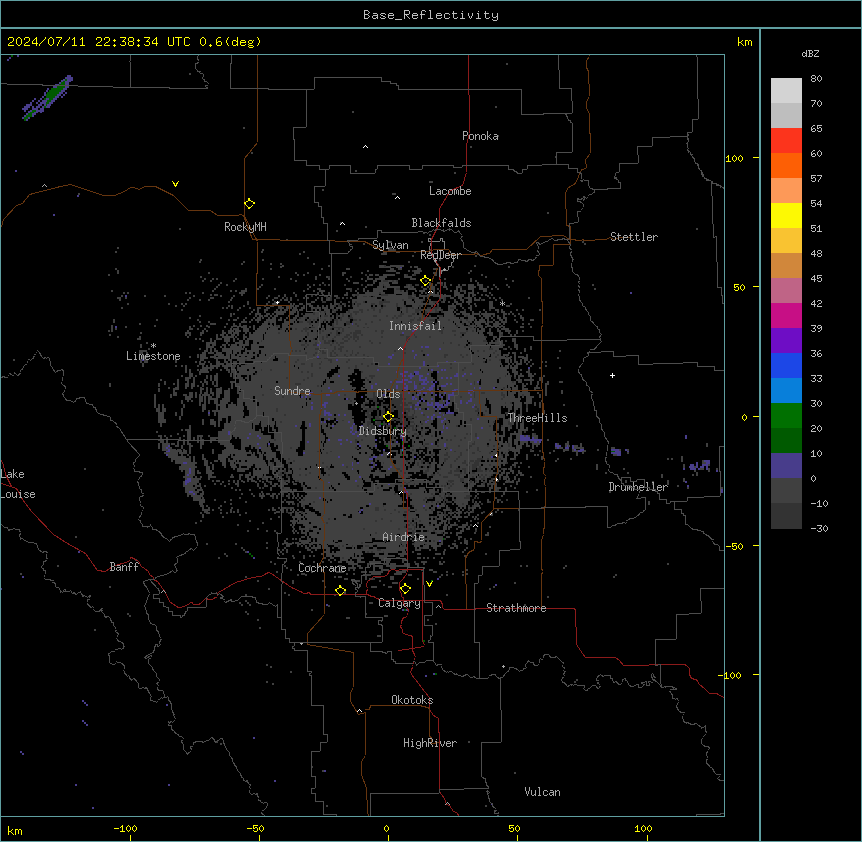Click the Sylvan town label

point(390,245)
